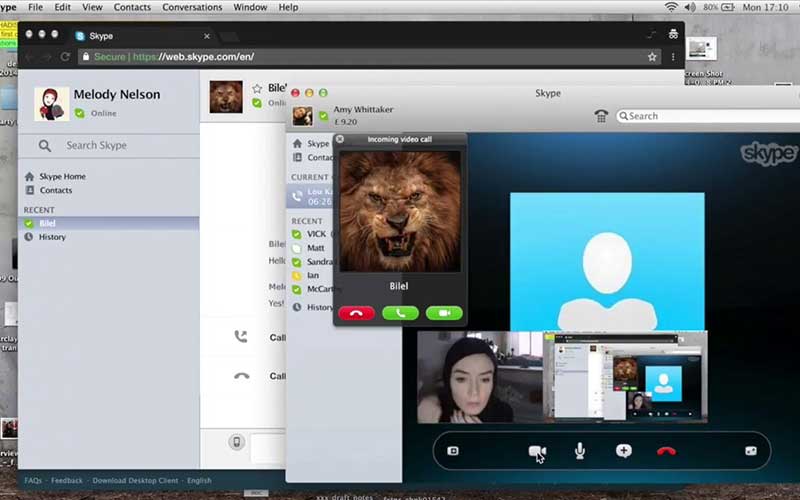Viewport: 800px width, 500px height.
Task: Decline the incoming video call from Bilel
Action: (x=356, y=313)
